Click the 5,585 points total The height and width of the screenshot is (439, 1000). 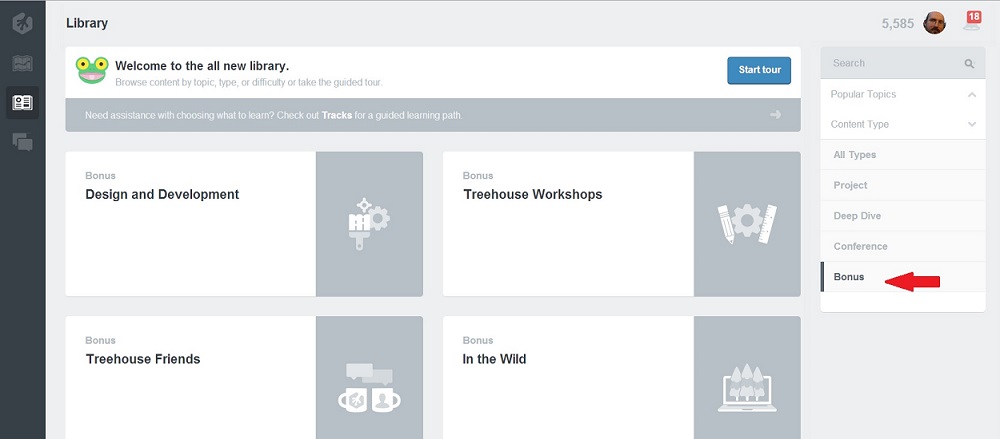pyautogui.click(x=898, y=24)
